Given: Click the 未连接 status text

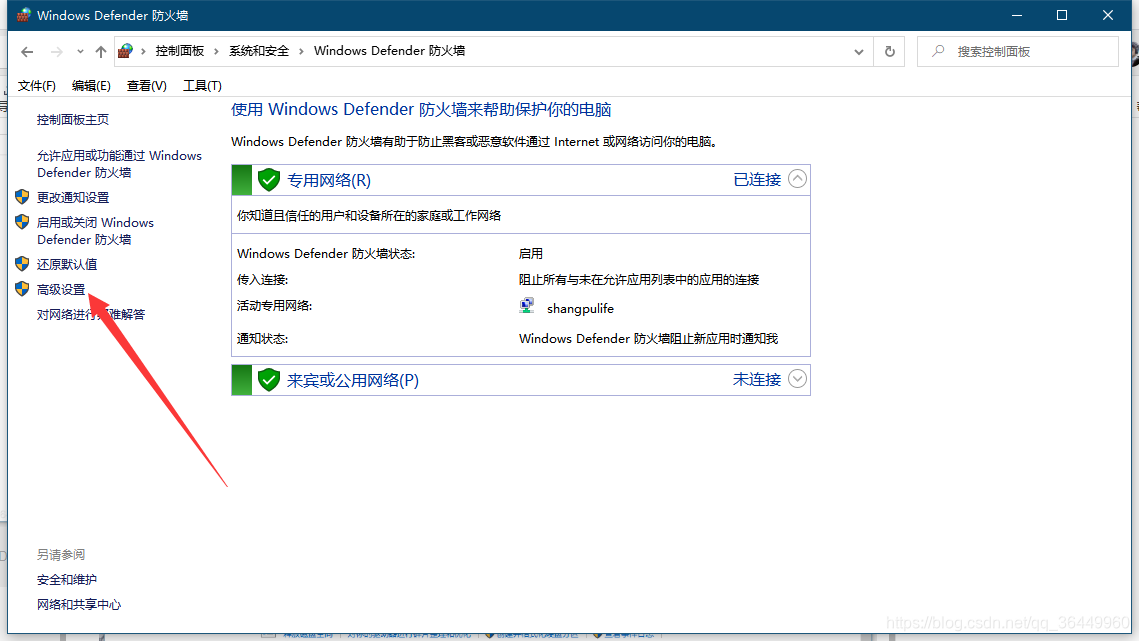Looking at the screenshot, I should 757,379.
